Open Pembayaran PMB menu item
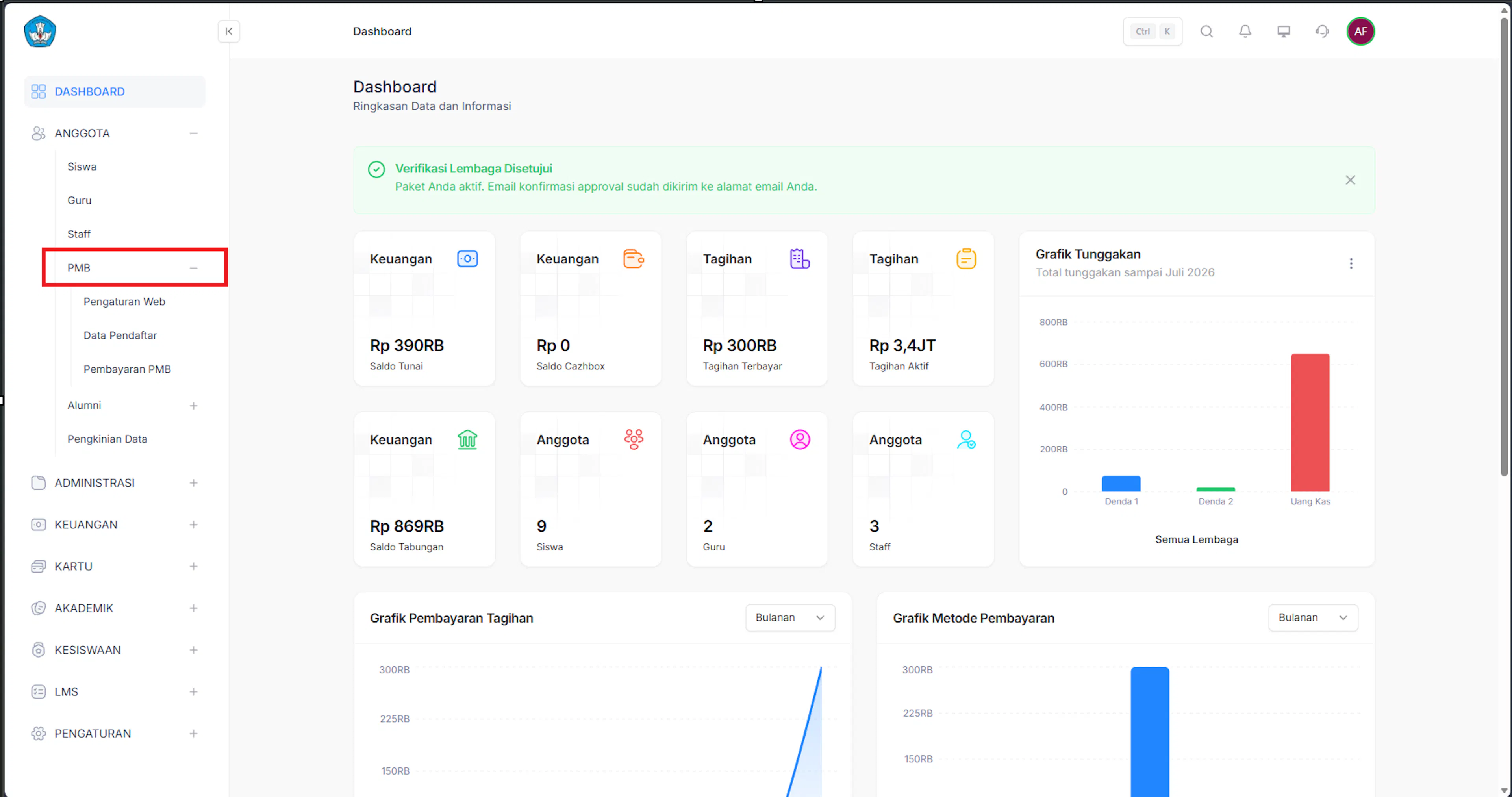 point(127,369)
